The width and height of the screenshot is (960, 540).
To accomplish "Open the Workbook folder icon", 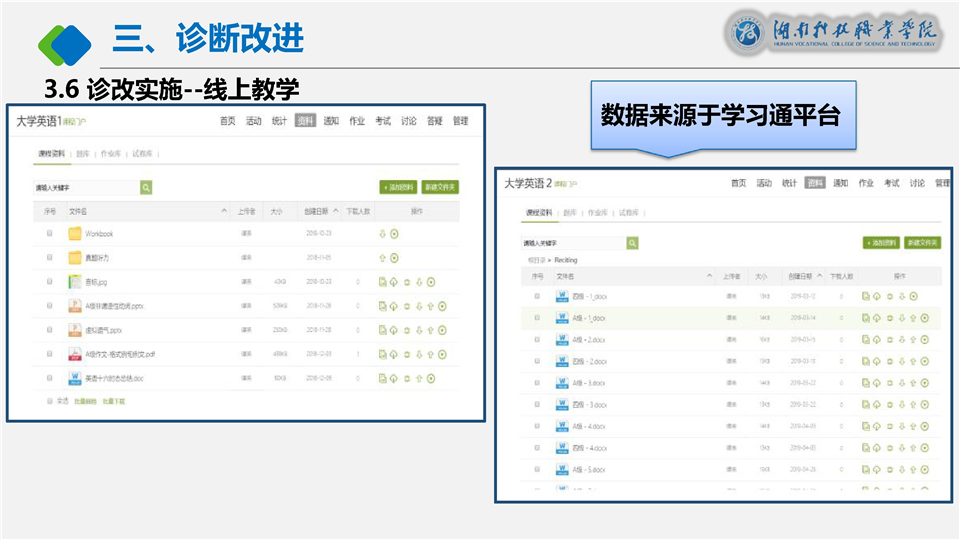I will (75, 234).
